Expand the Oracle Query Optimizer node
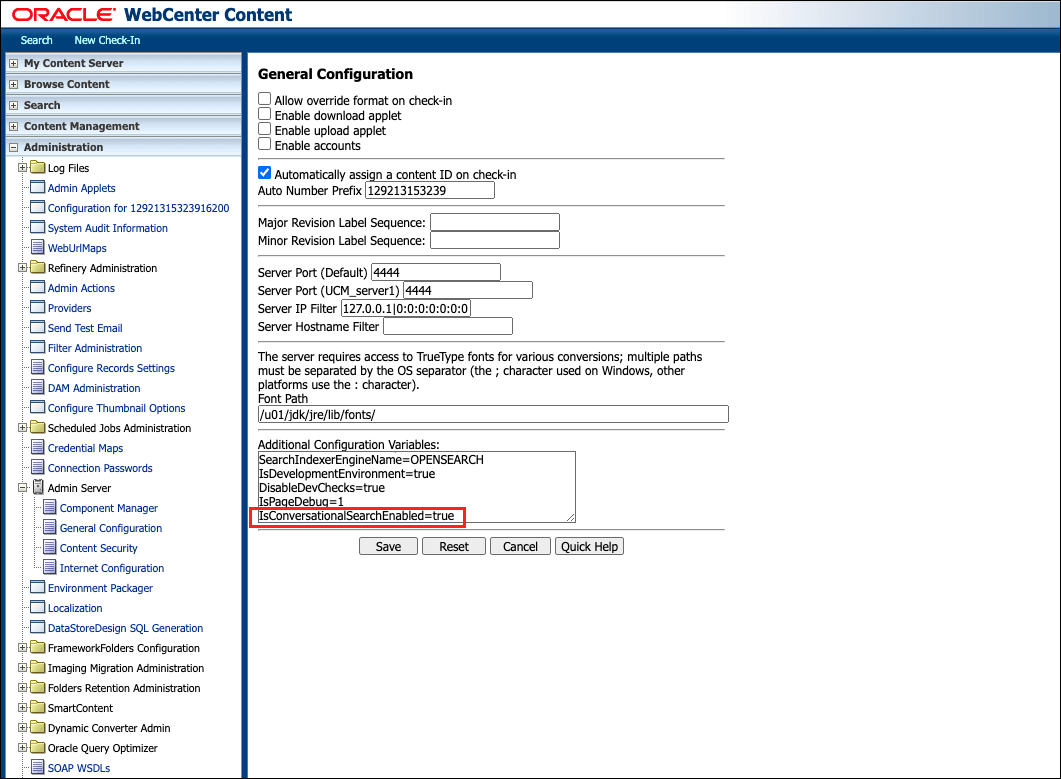The width and height of the screenshot is (1061, 779). pyautogui.click(x=22, y=748)
